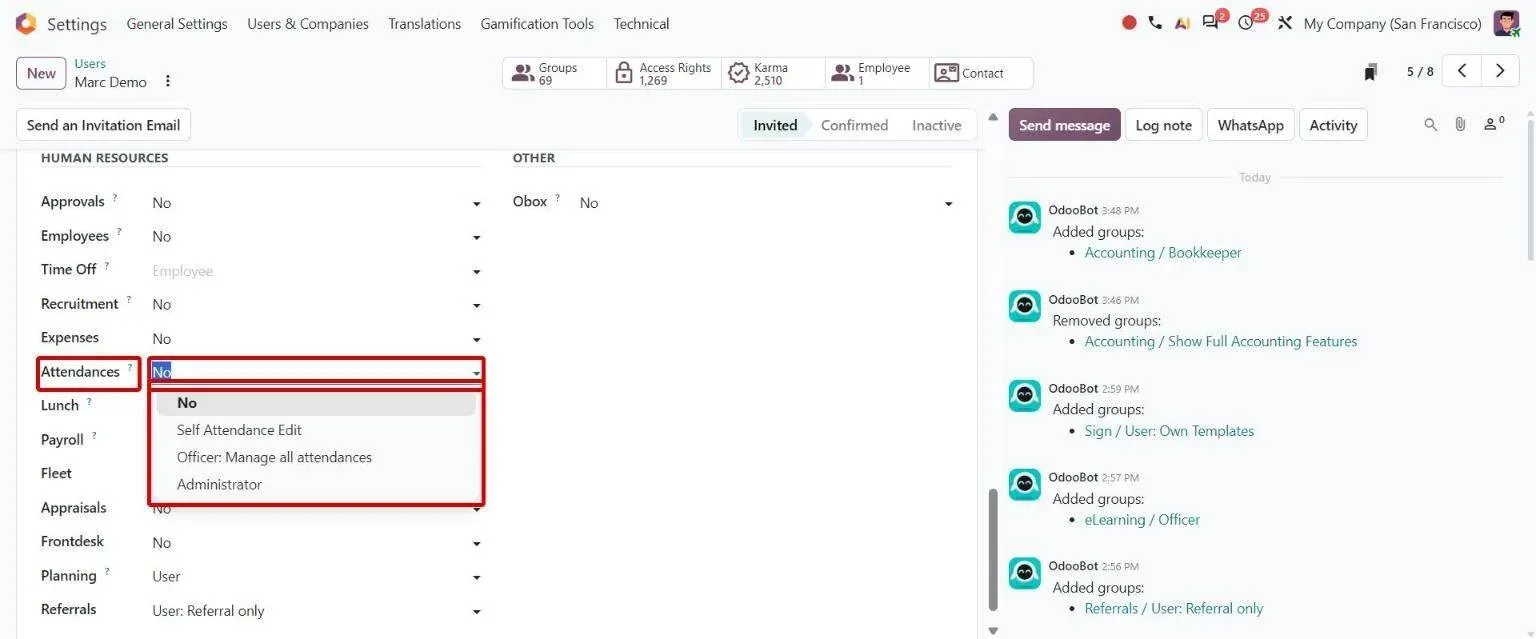Open the My Company (San Francisco) switcher
The height and width of the screenshot is (639, 1536).
coord(1393,23)
